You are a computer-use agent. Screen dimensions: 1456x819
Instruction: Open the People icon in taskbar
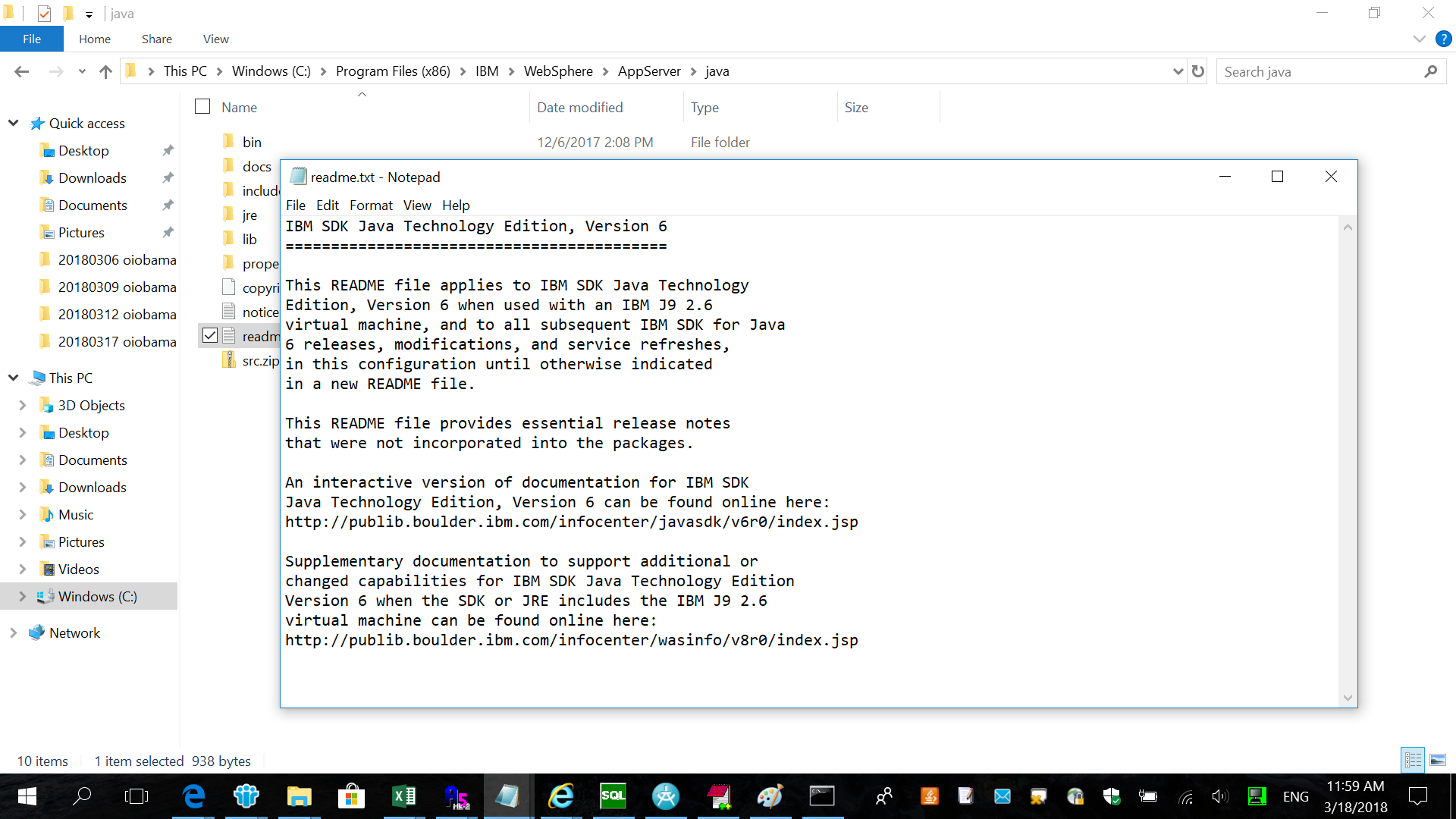tap(884, 796)
